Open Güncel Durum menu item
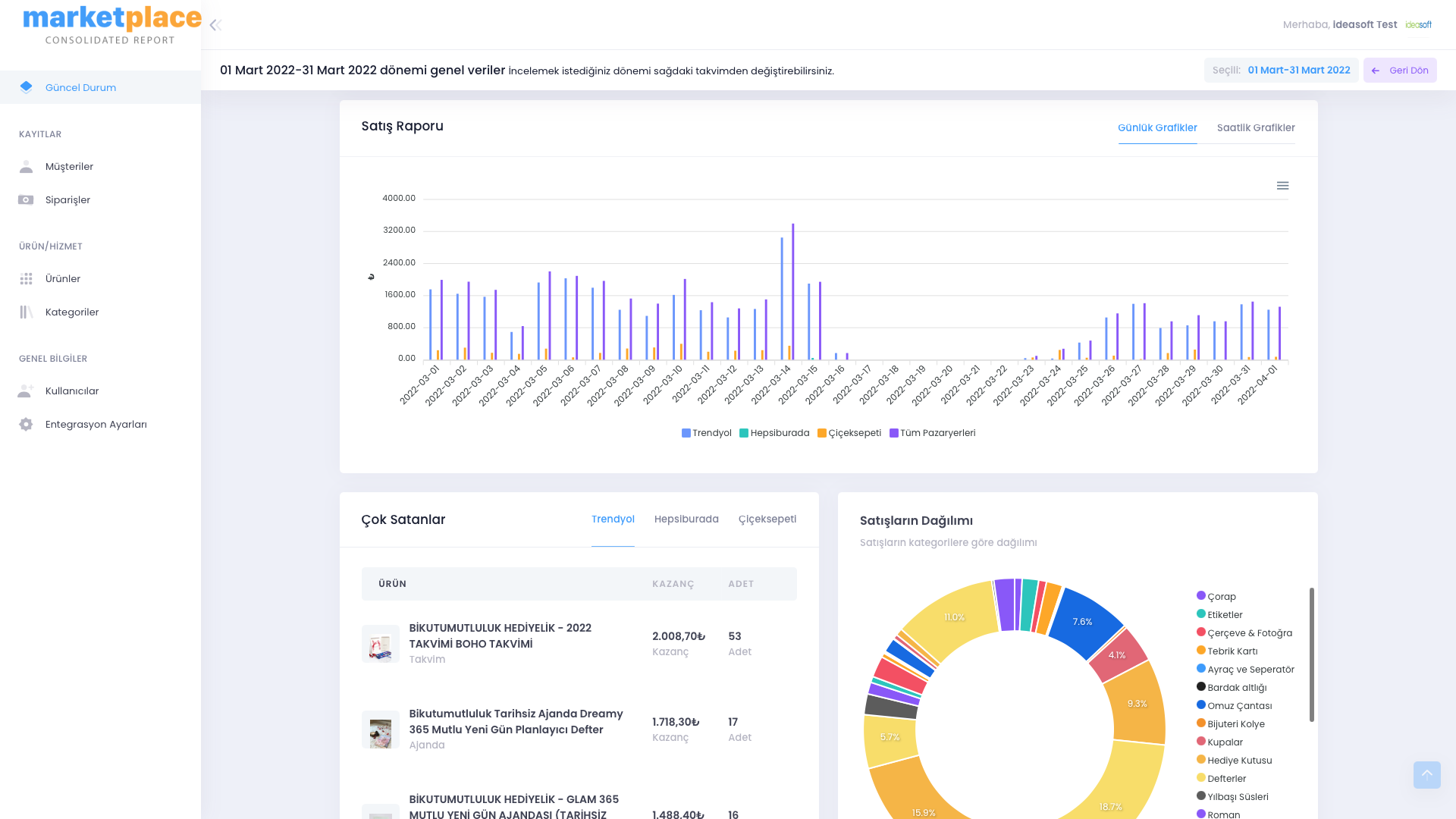Viewport: 1456px width, 819px height. [x=100, y=87]
